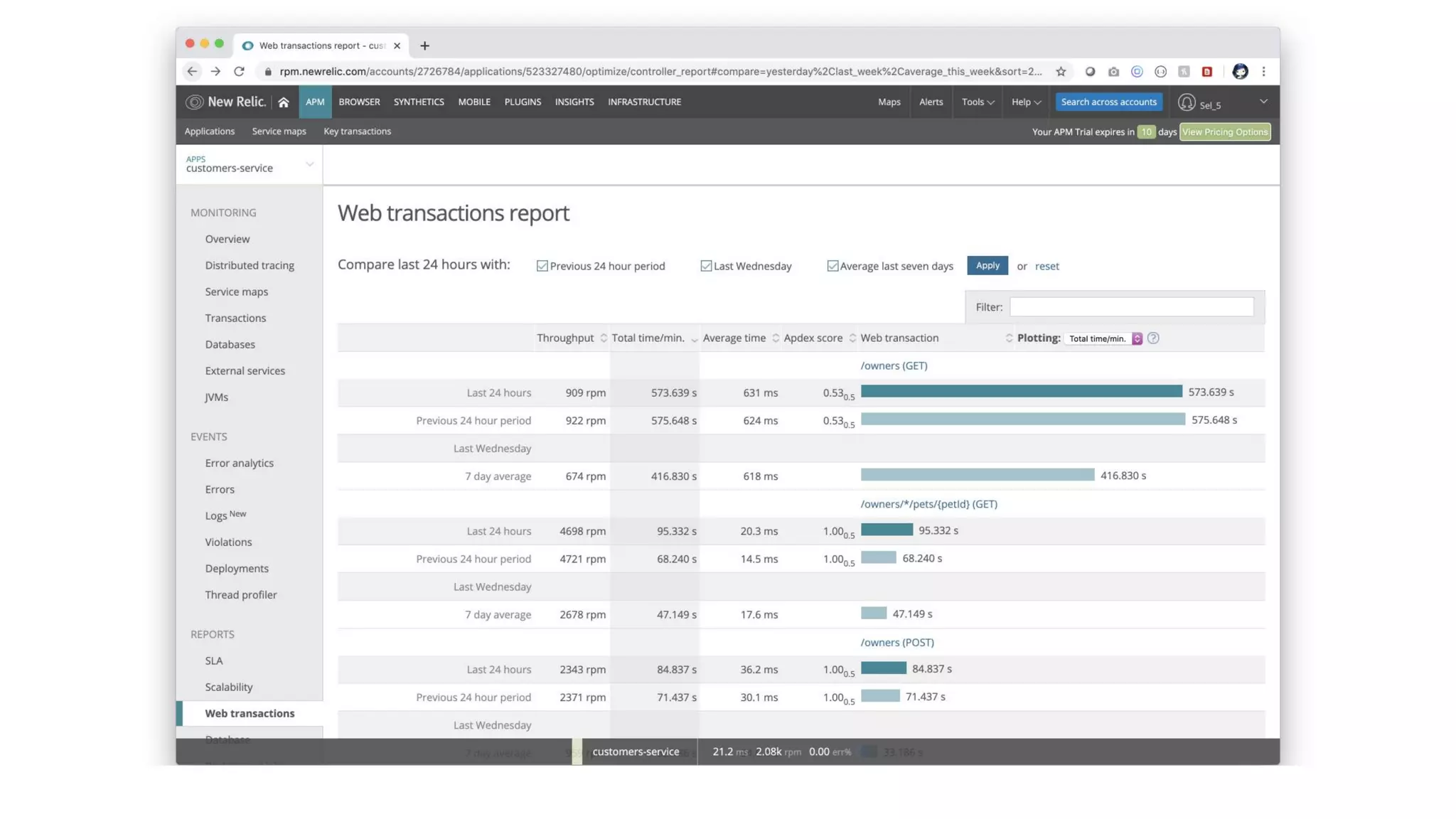Open the /owners (GET) transaction link

(x=894, y=365)
